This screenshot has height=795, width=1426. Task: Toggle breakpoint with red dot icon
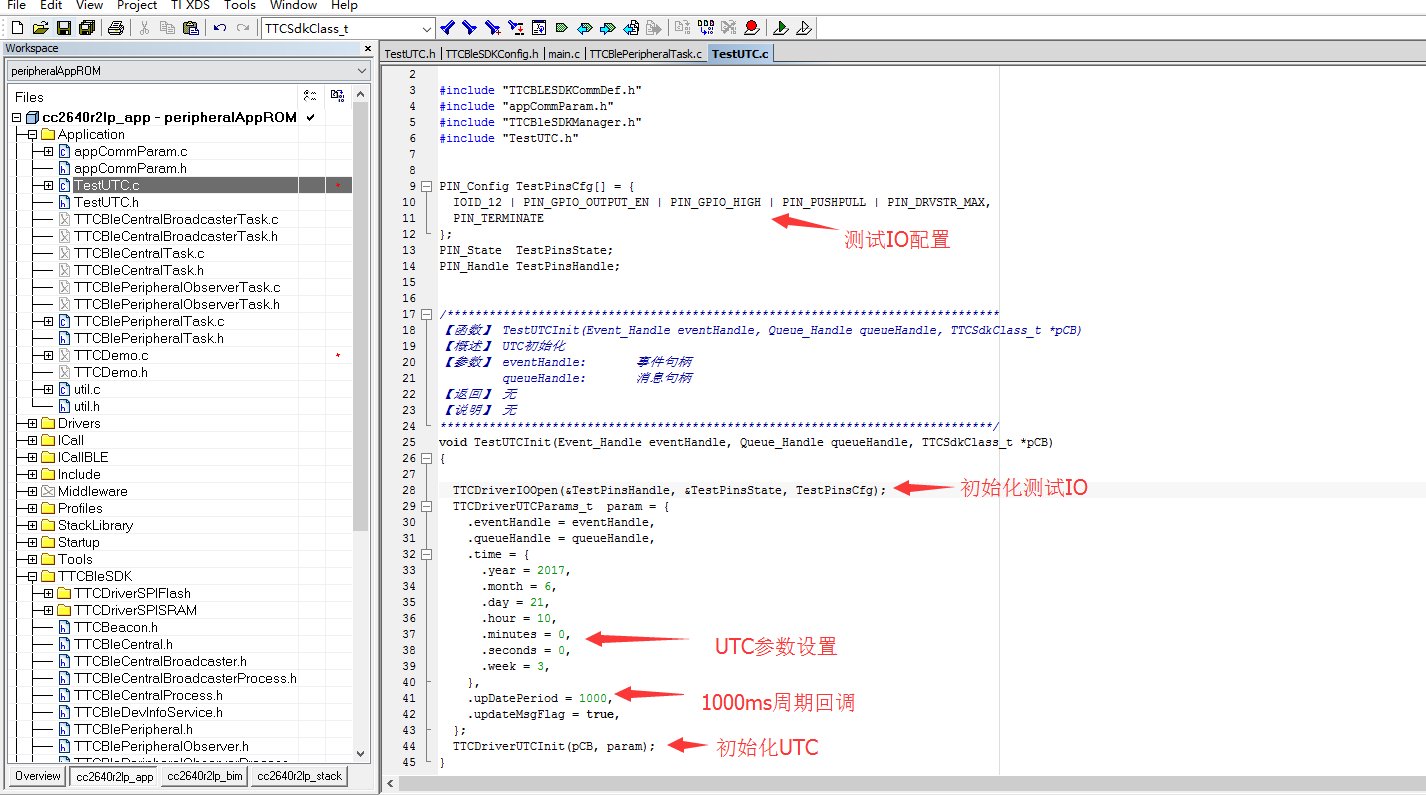(752, 28)
